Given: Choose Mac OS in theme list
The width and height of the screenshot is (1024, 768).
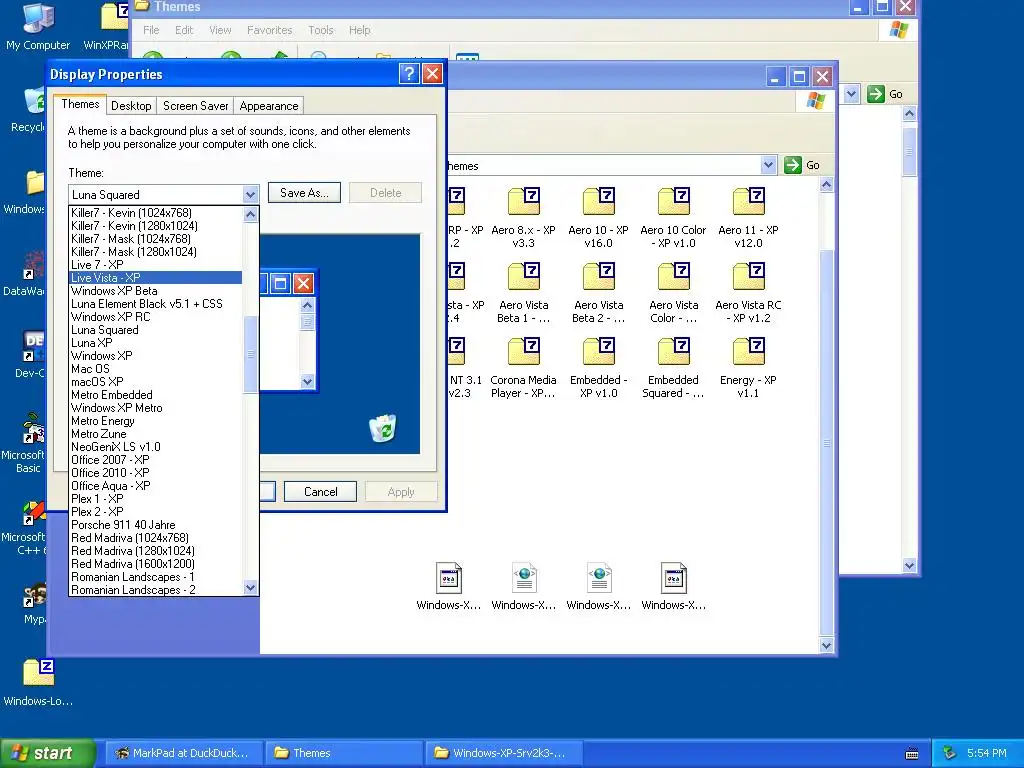Looking at the screenshot, I should [x=155, y=369].
